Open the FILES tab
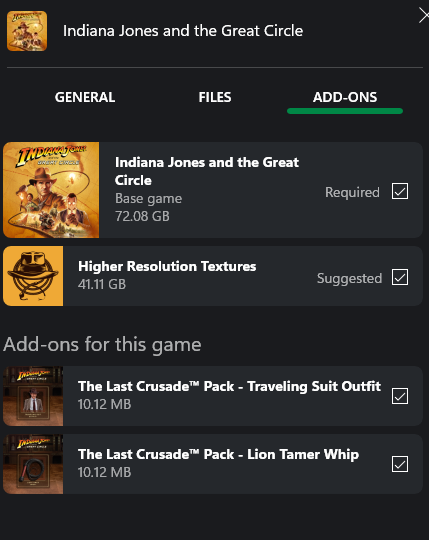The height and width of the screenshot is (540, 429). (x=215, y=97)
